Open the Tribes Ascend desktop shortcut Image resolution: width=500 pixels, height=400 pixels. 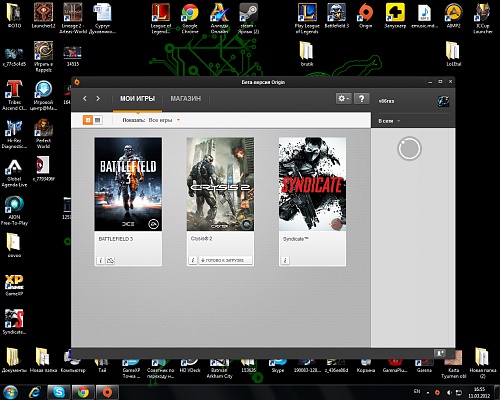14,96
